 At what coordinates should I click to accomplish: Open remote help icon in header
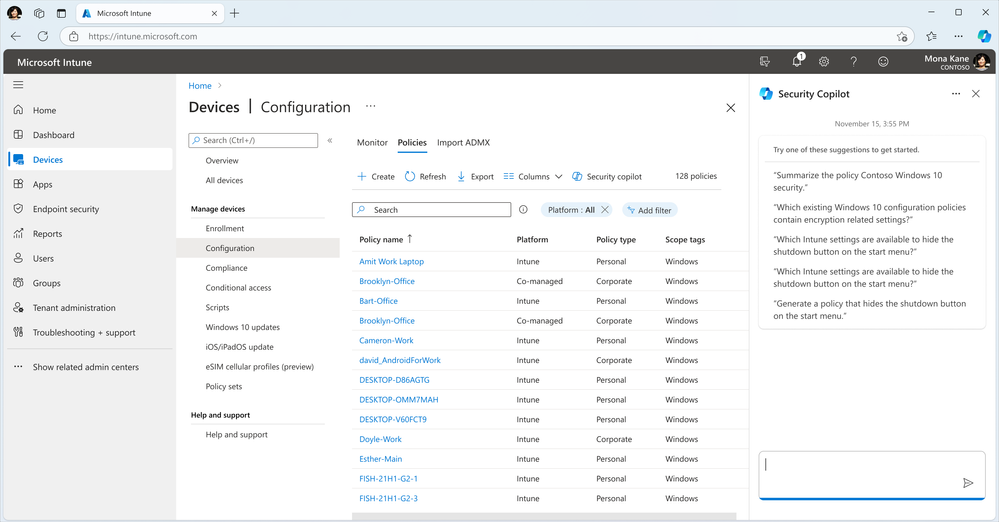click(765, 62)
